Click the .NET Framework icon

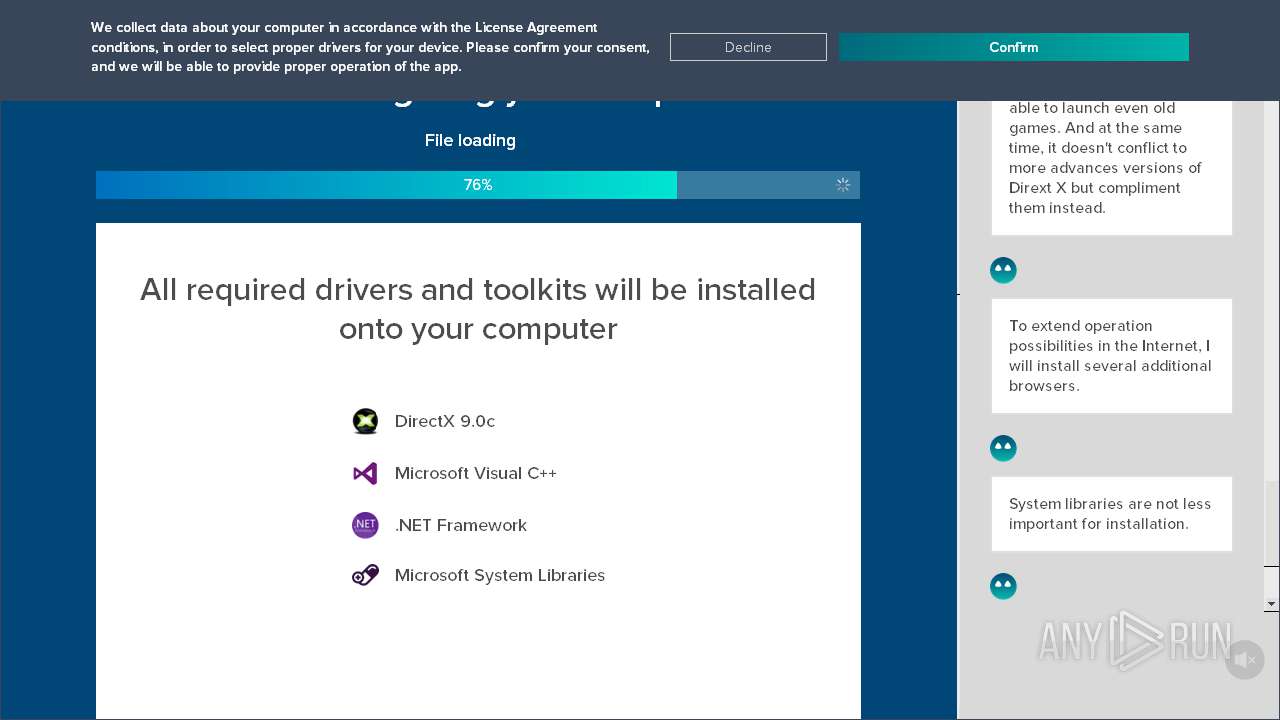coord(365,525)
